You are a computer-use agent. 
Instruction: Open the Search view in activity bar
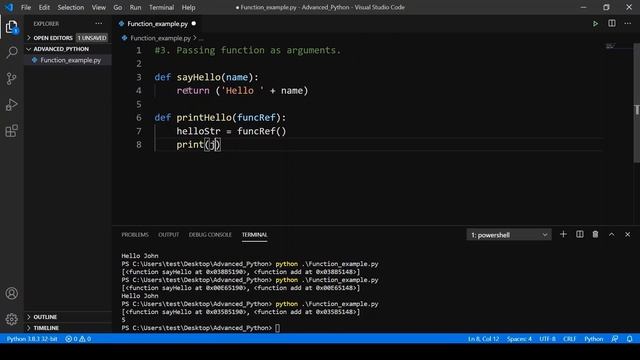[11, 52]
